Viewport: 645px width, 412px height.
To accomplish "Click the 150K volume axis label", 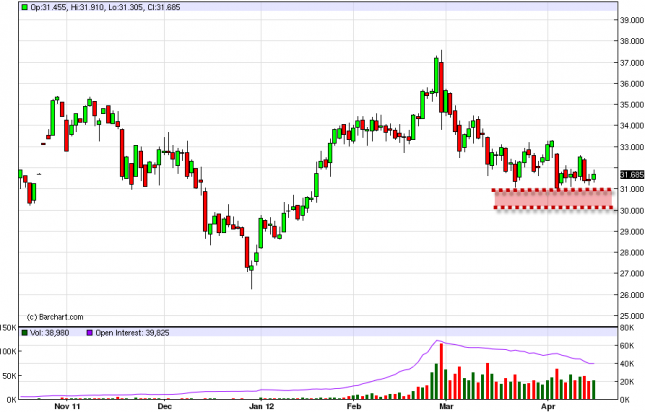I will (8, 328).
